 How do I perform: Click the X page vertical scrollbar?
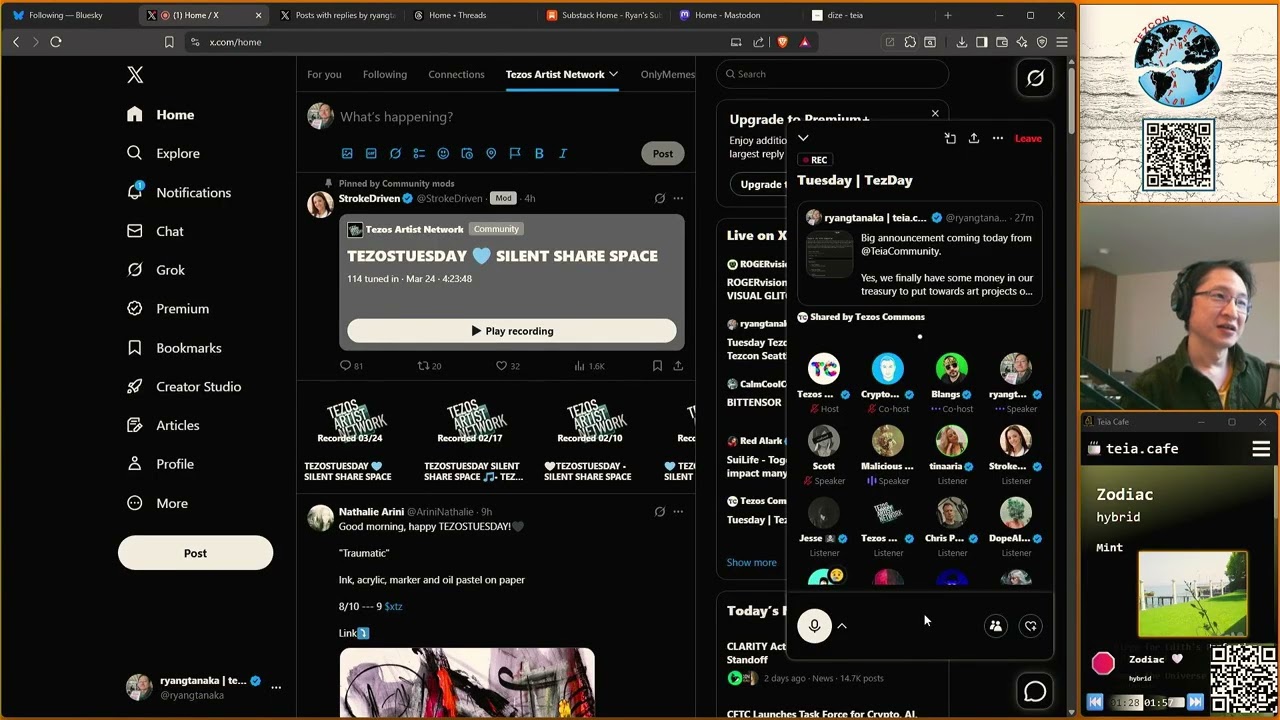[1072, 100]
